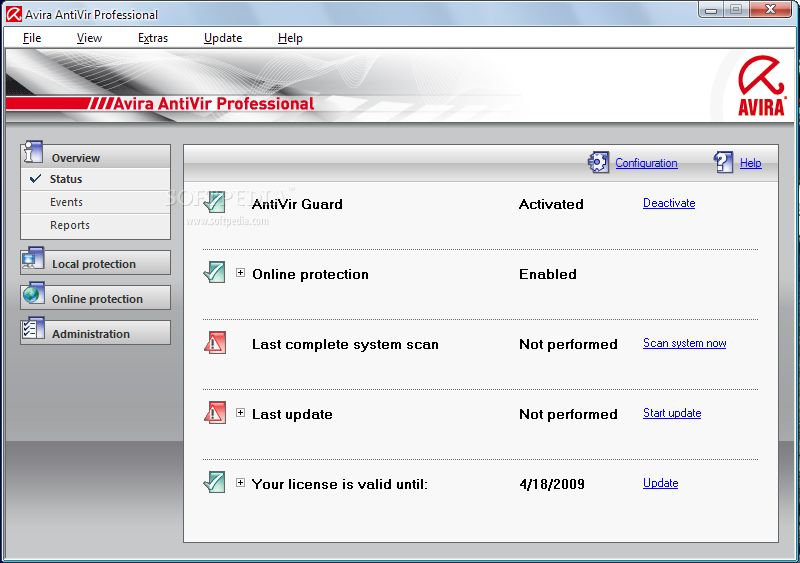Expand the Last update details
The width and height of the screenshot is (800, 563).
point(240,412)
